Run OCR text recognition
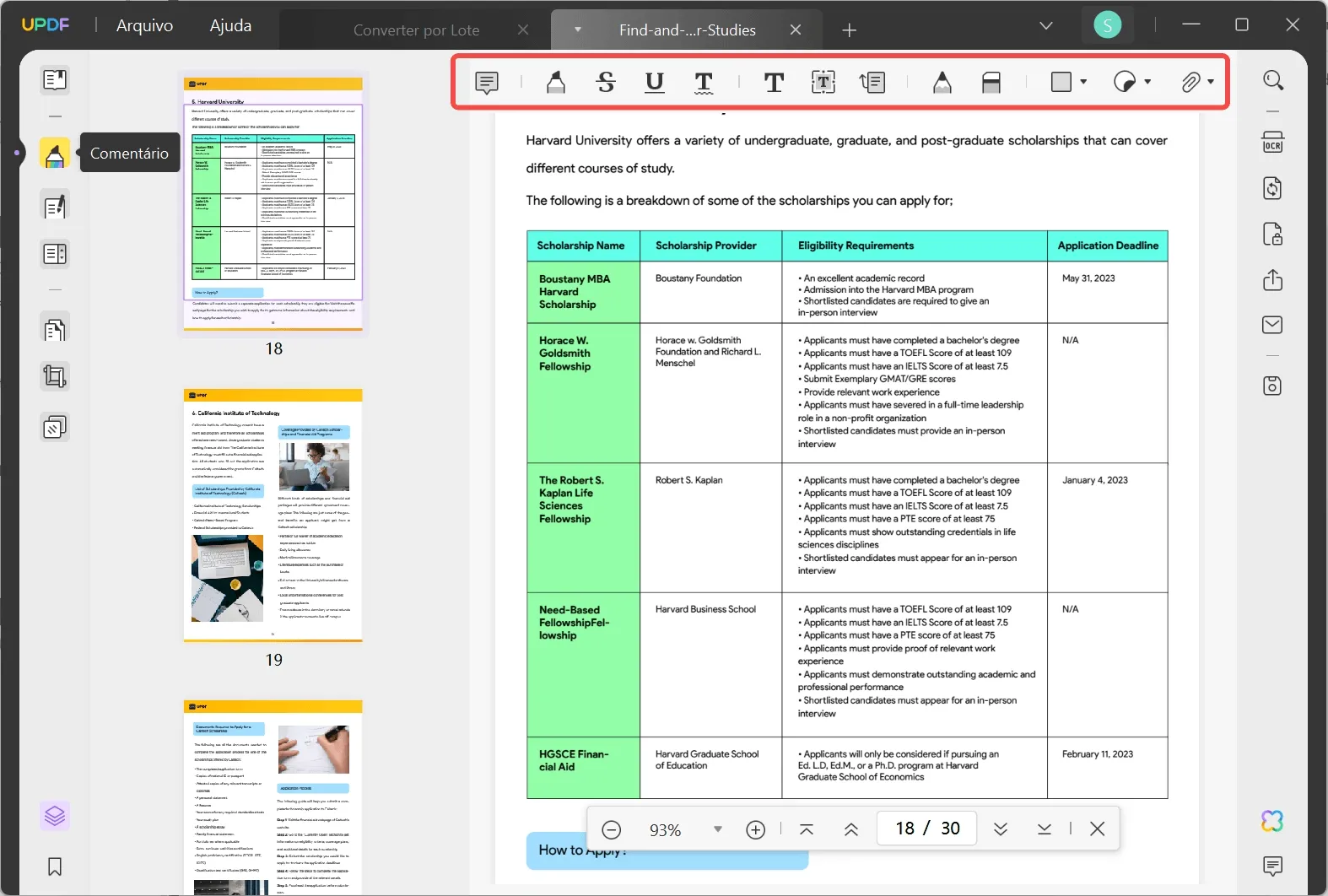Viewport: 1328px width, 896px height. coord(1273,142)
